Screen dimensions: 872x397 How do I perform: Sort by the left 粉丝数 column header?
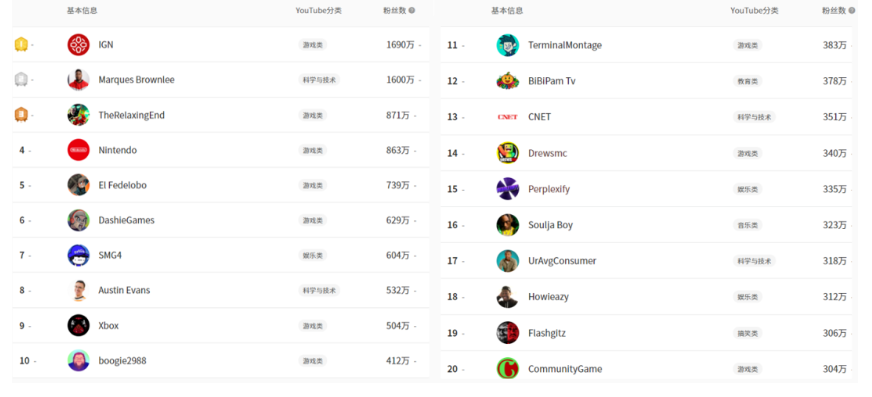tap(395, 10)
